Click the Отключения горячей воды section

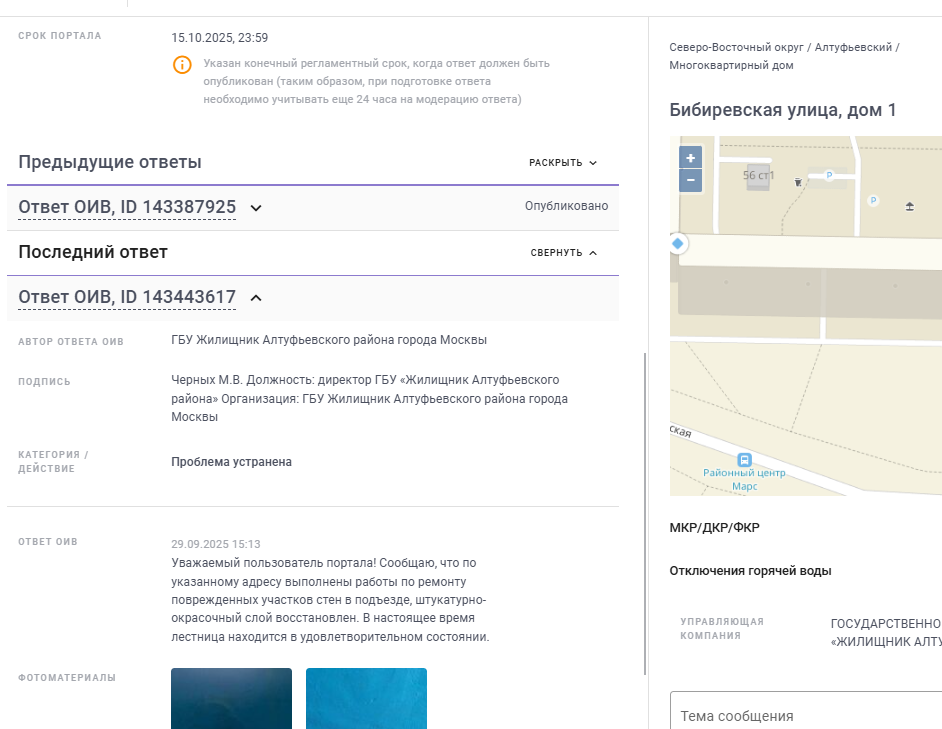750,571
